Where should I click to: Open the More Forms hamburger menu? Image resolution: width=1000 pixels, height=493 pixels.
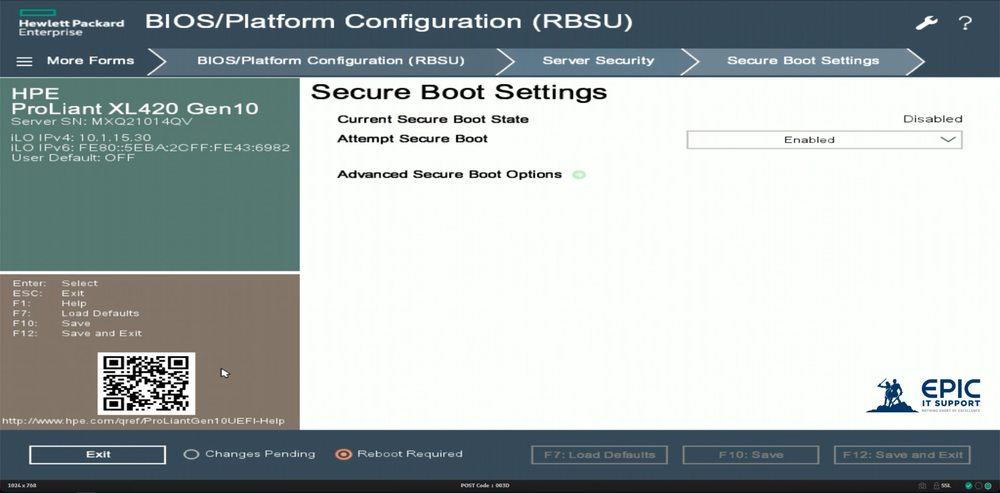(x=24, y=61)
